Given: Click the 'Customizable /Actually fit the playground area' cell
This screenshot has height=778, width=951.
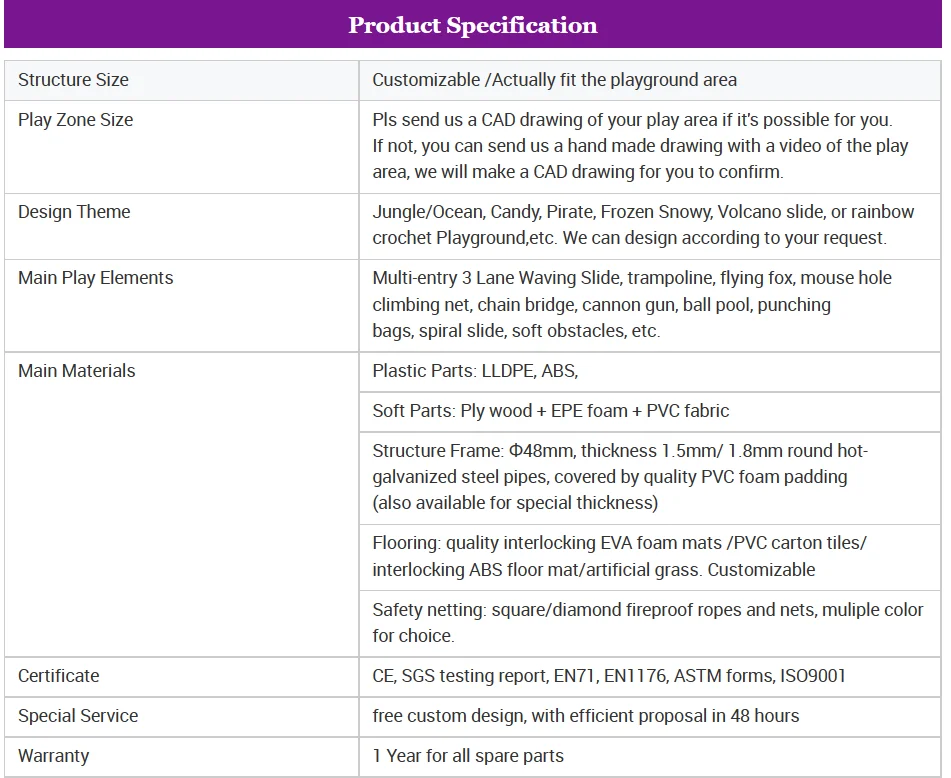Looking at the screenshot, I should [x=554, y=80].
